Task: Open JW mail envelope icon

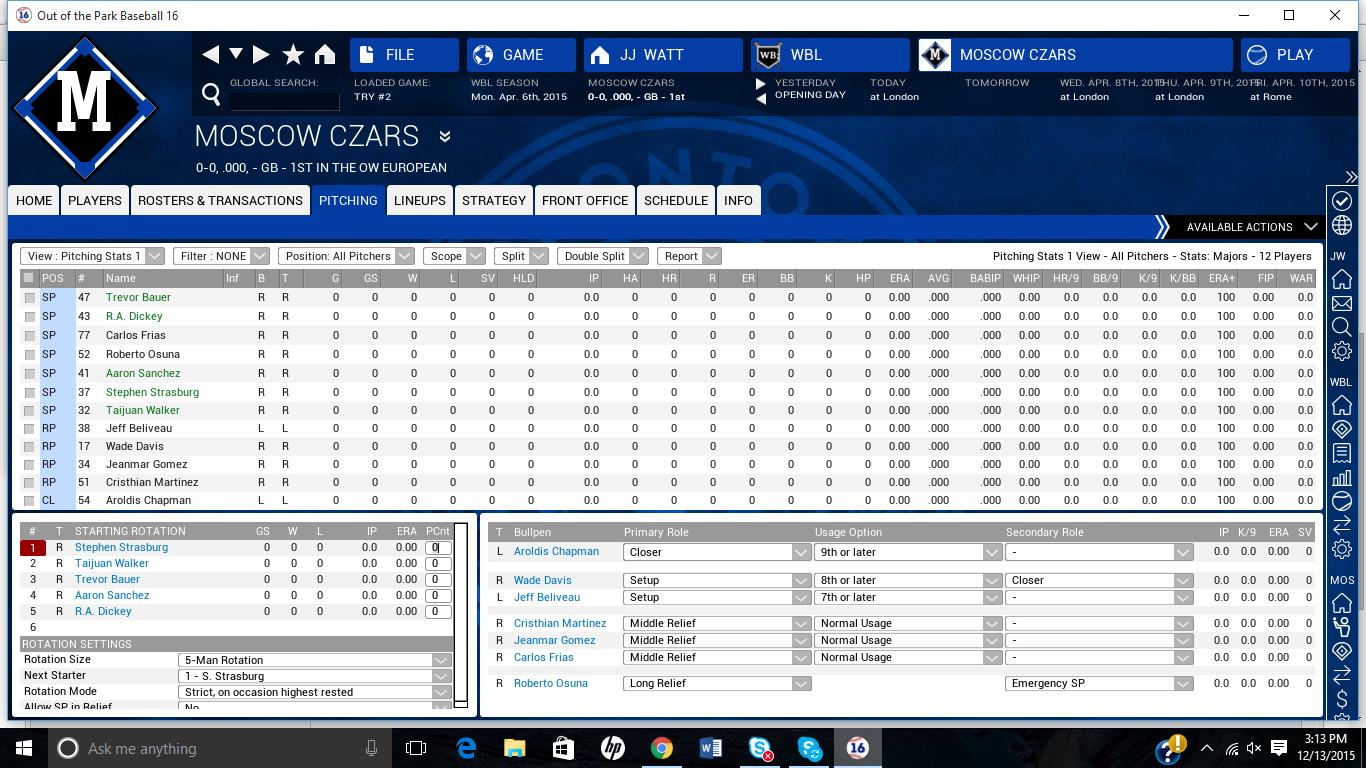Action: 1342,303
